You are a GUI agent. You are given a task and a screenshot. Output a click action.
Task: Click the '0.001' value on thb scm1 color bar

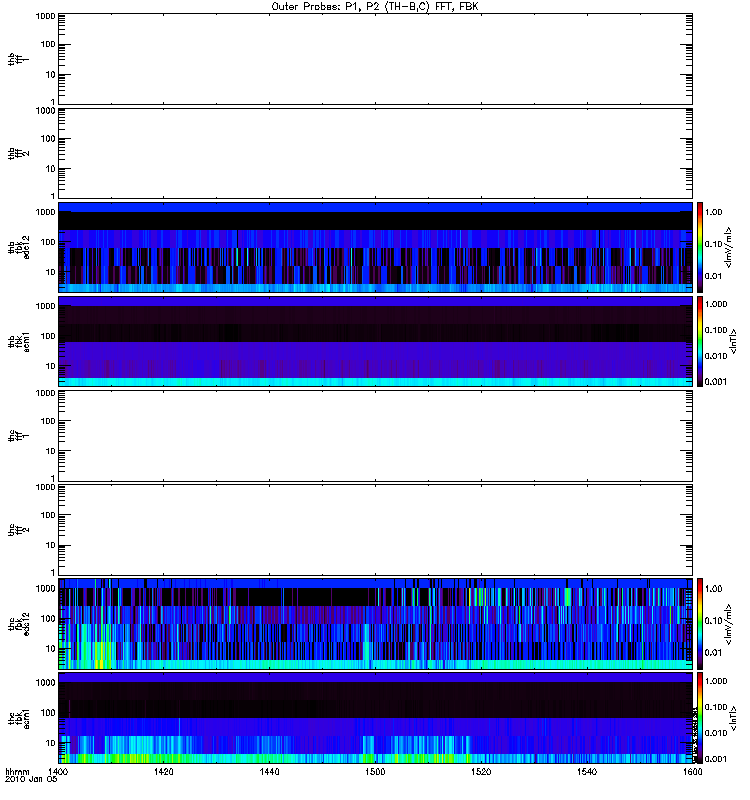coord(716,382)
